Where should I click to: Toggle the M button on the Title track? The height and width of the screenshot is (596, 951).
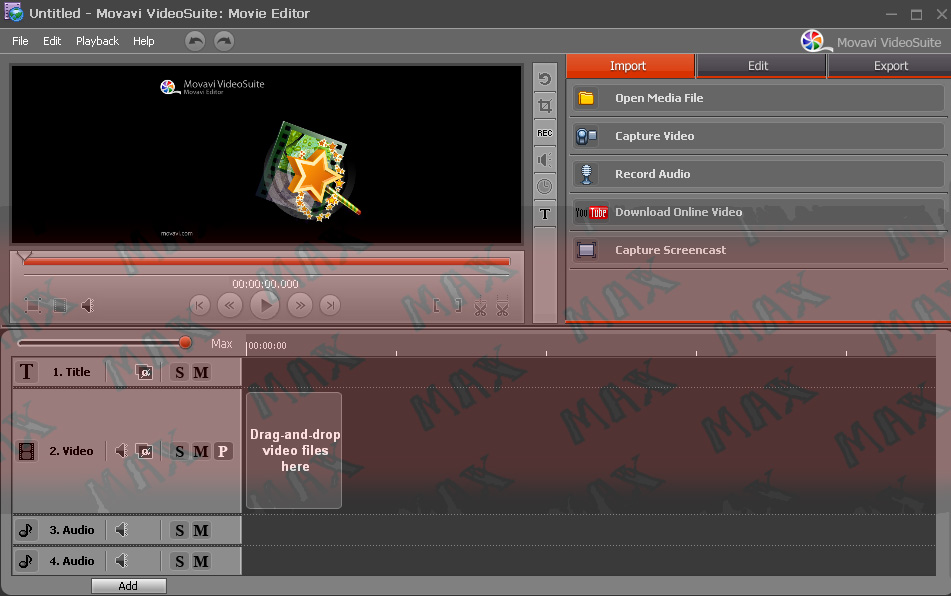[201, 372]
